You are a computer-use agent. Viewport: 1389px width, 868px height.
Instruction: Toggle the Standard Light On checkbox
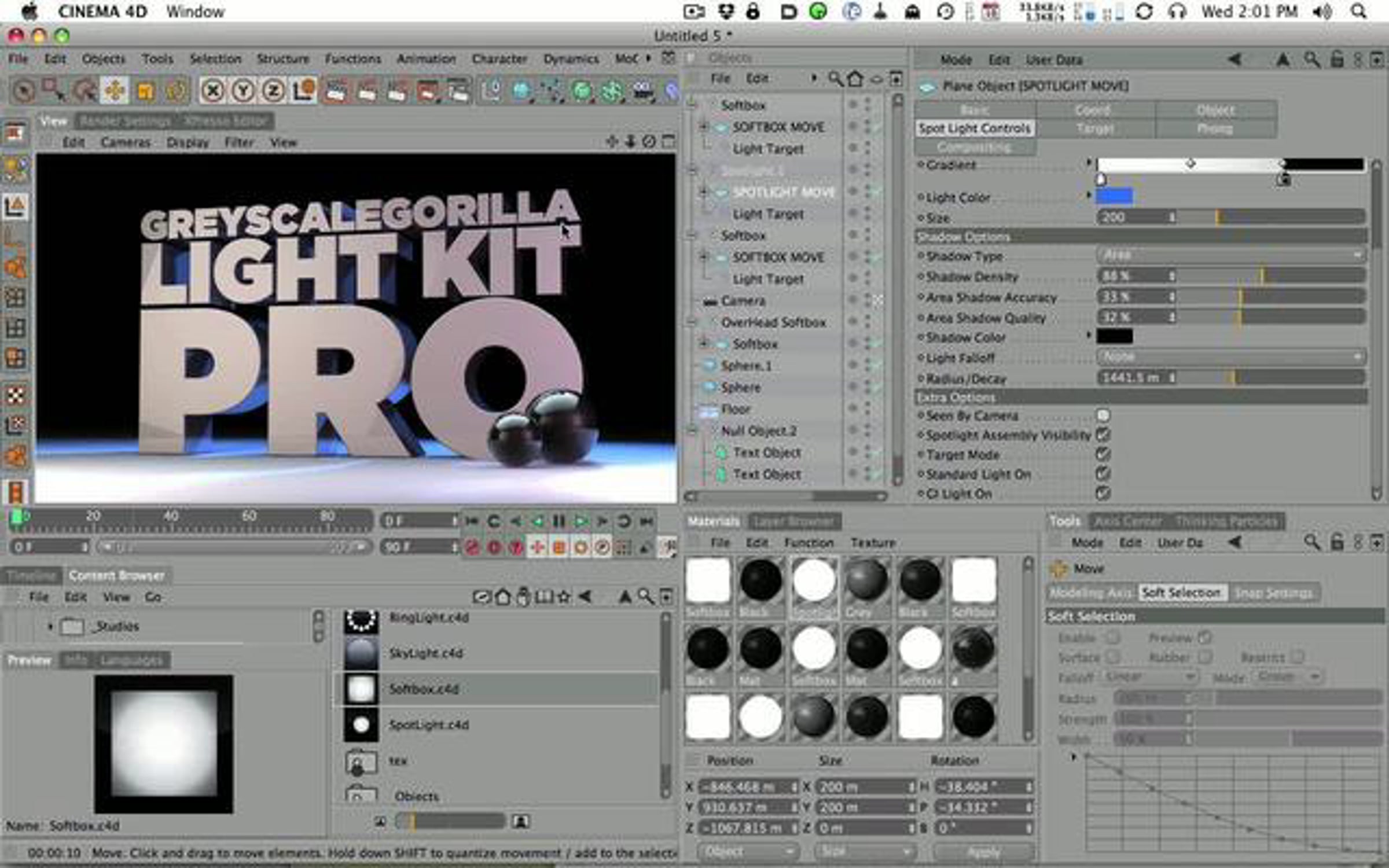[x=1103, y=474]
